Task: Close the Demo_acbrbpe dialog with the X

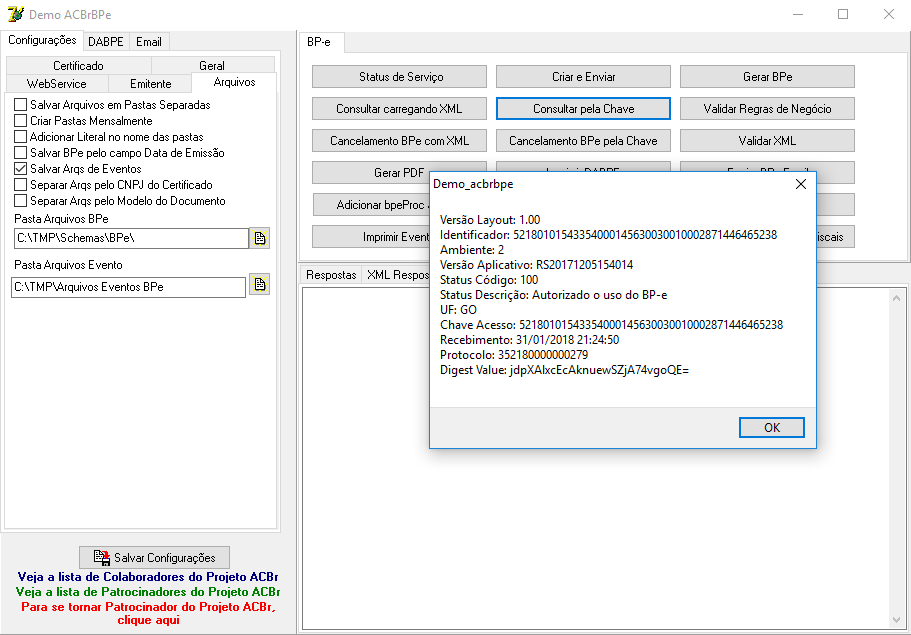Action: pyautogui.click(x=801, y=184)
